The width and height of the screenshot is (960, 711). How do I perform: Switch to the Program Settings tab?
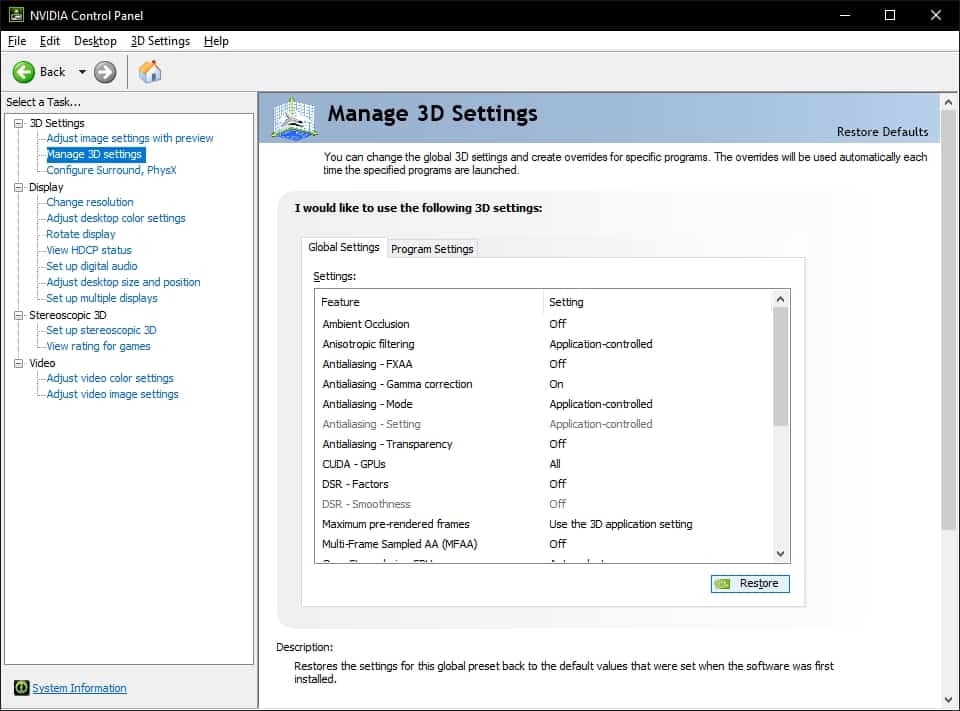point(432,249)
